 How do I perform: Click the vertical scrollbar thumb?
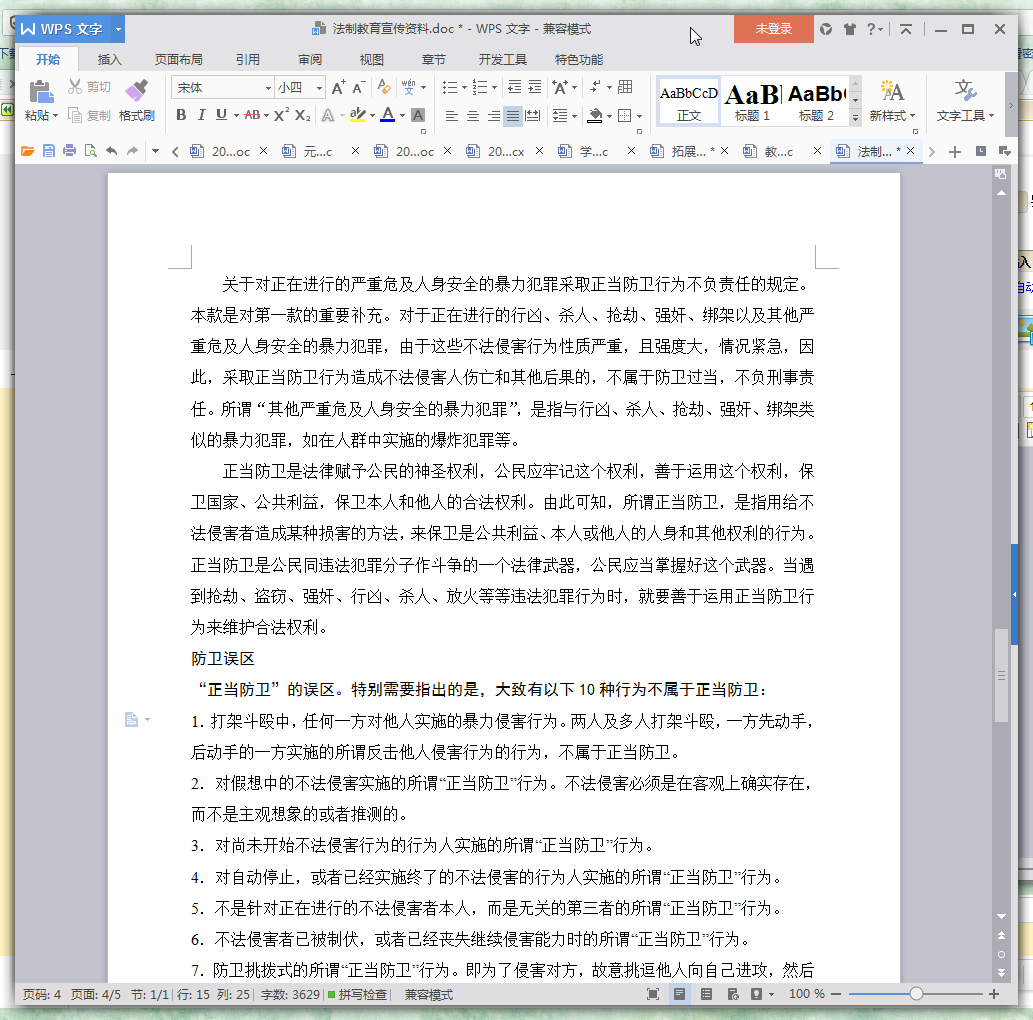pyautogui.click(x=1001, y=675)
